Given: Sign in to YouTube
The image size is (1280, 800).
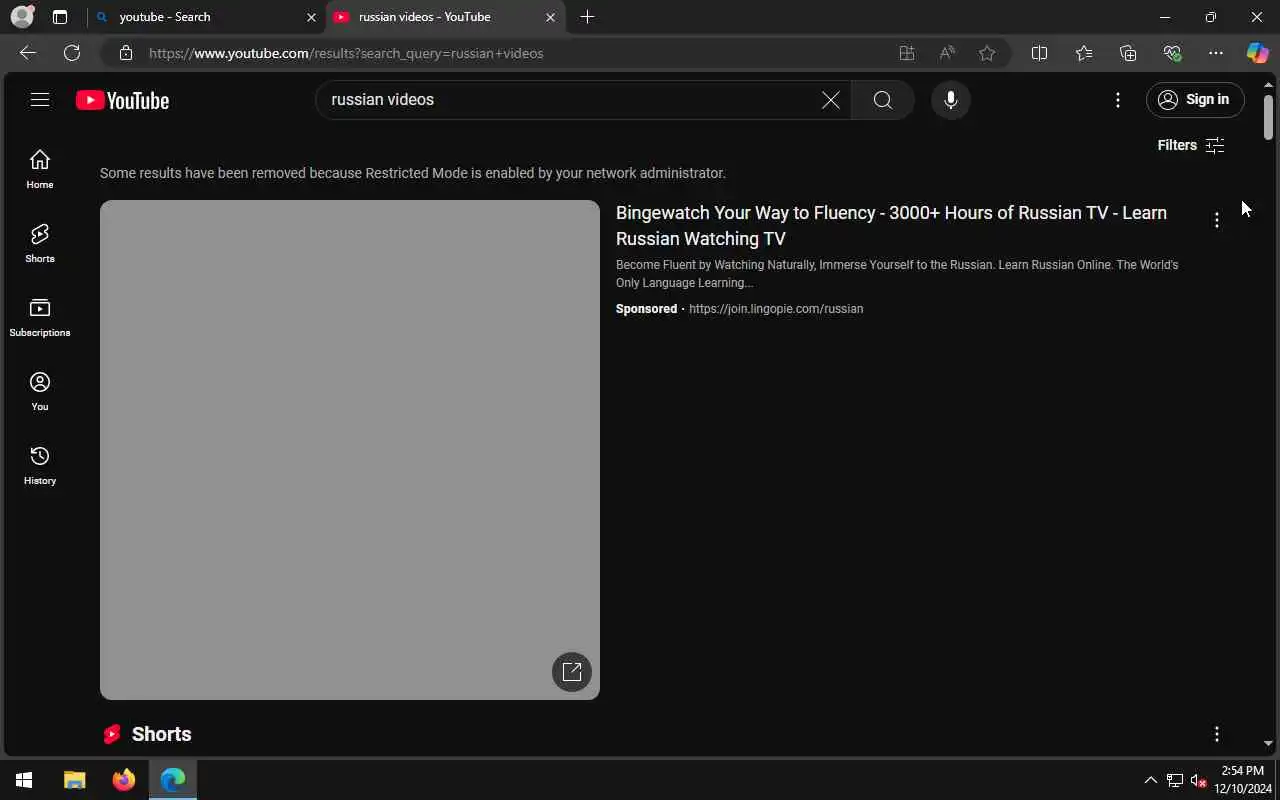Looking at the screenshot, I should tap(1194, 99).
